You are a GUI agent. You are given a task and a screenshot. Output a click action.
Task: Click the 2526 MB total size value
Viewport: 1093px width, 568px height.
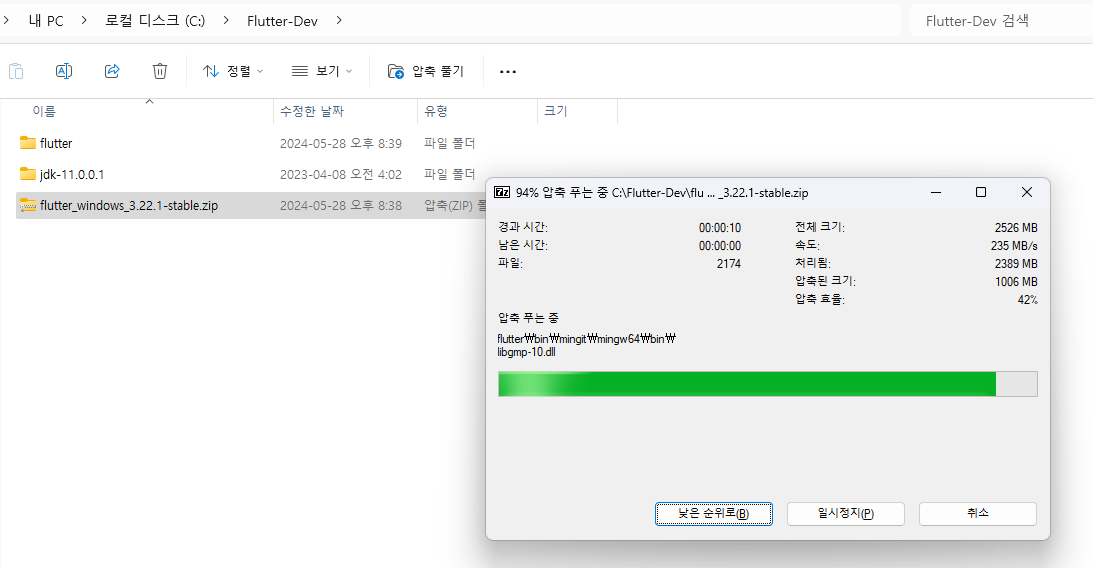coord(1016,228)
